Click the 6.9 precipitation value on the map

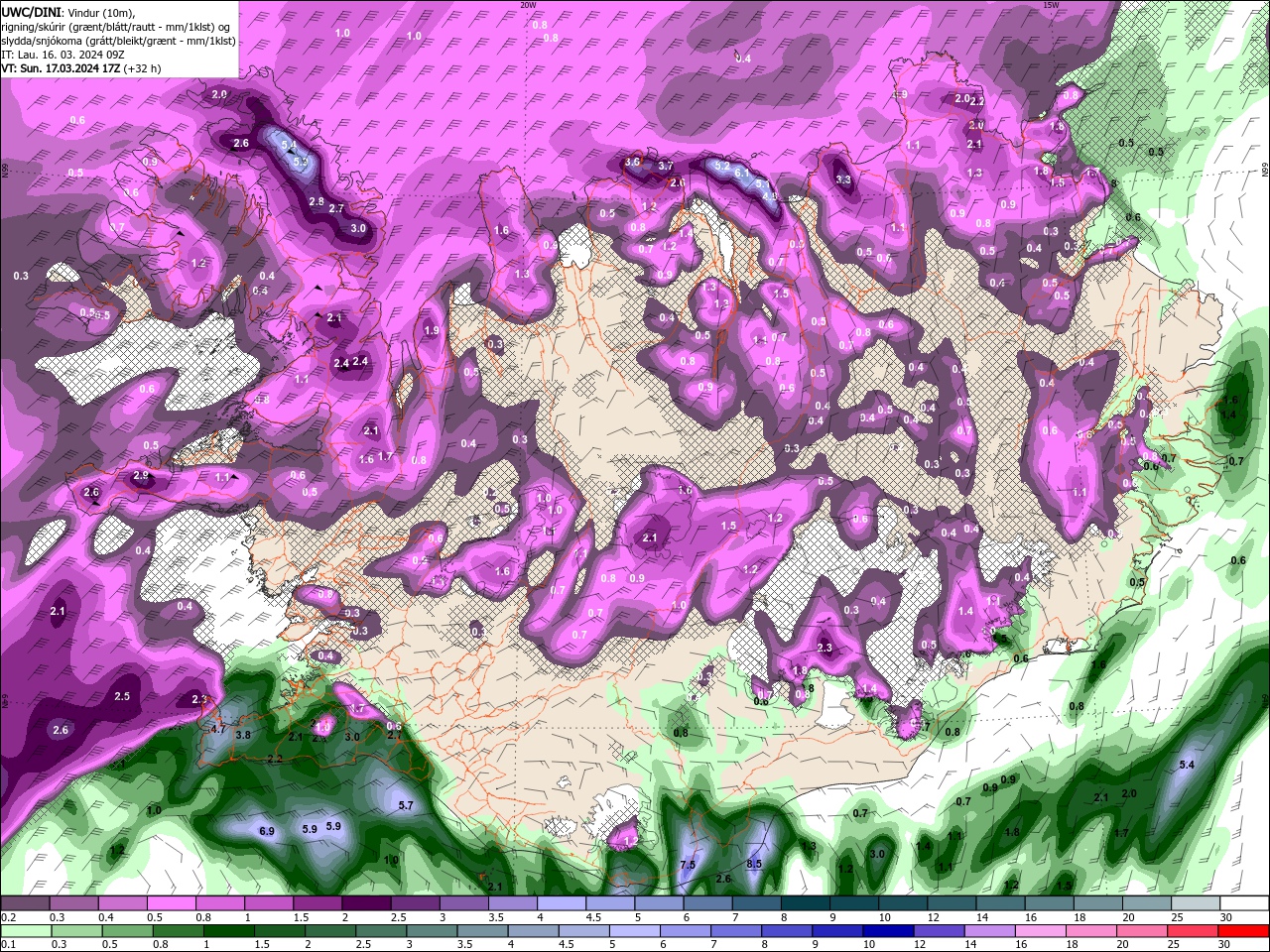267,831
